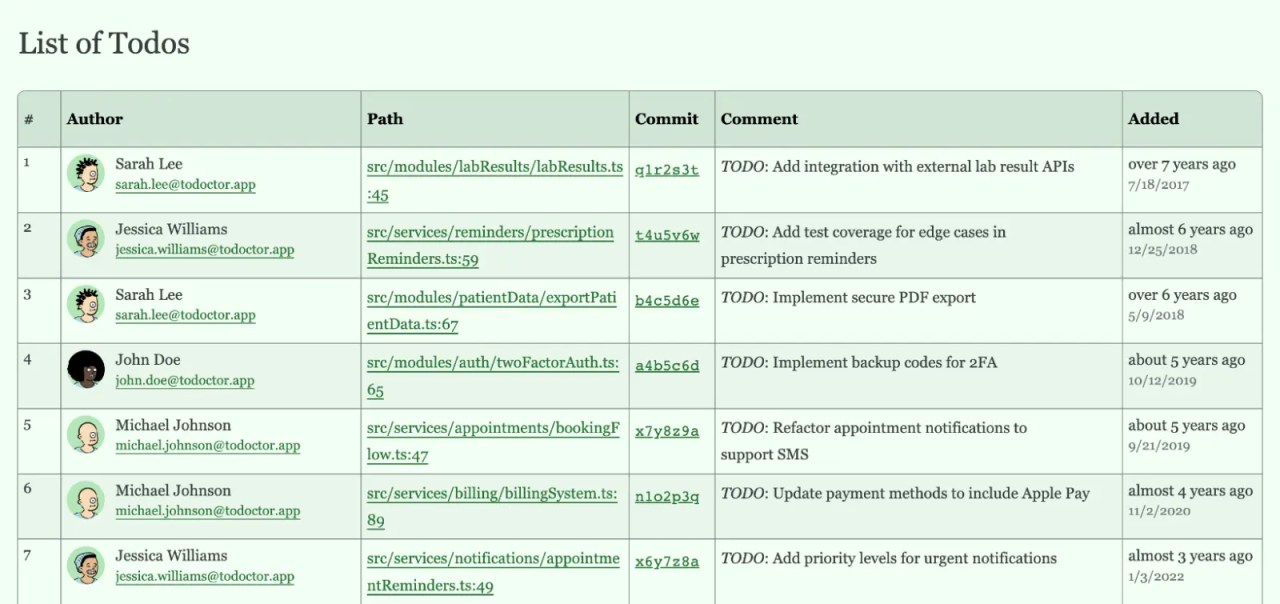The image size is (1280, 604).
Task: Click Michael Johnson's avatar in row 5
Action: [86, 435]
